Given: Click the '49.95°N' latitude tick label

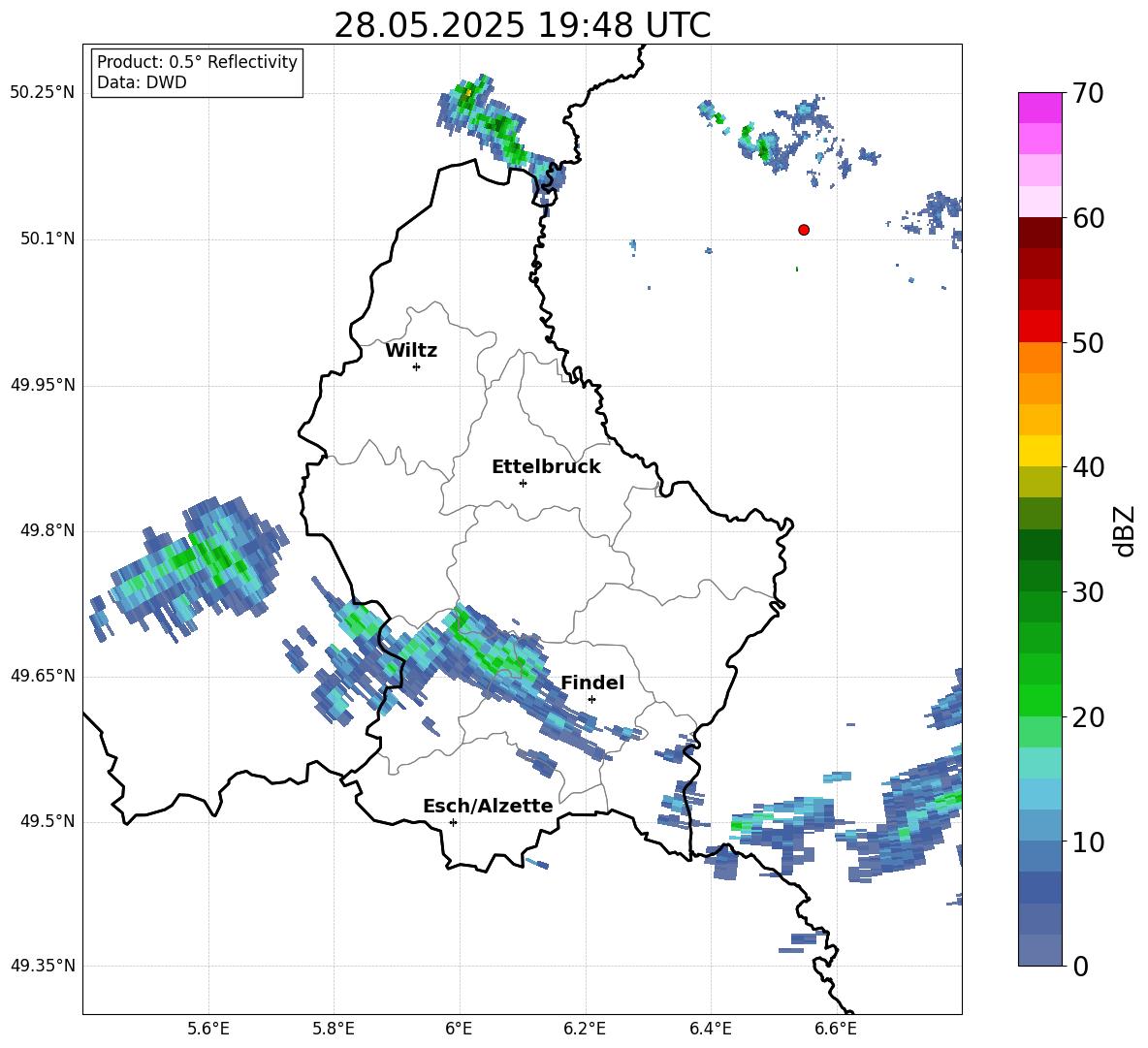Looking at the screenshot, I should point(43,385).
